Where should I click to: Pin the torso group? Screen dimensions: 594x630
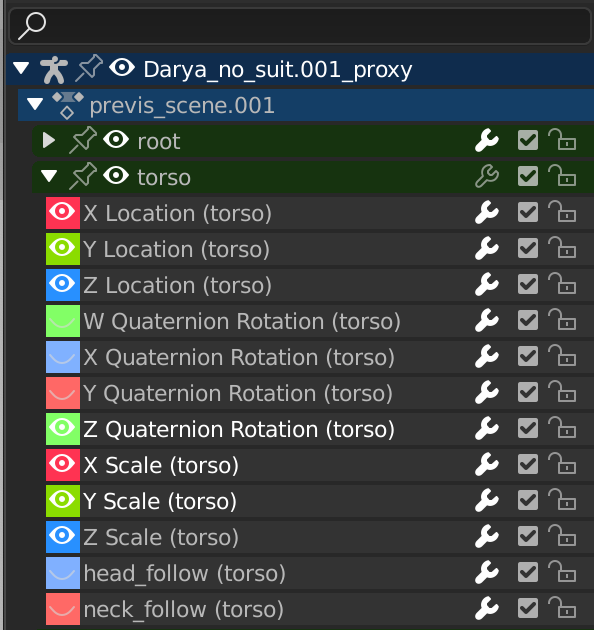tap(83, 176)
